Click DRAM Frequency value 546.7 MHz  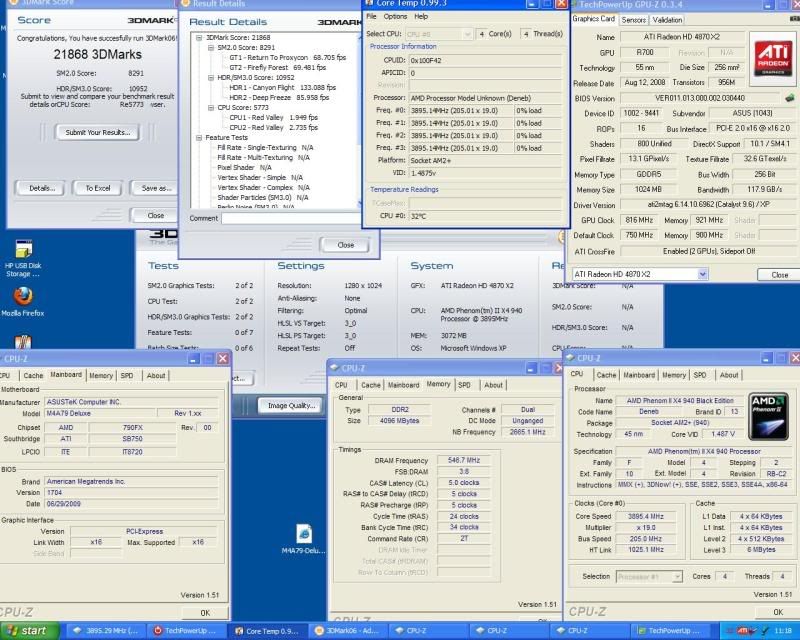(464, 460)
